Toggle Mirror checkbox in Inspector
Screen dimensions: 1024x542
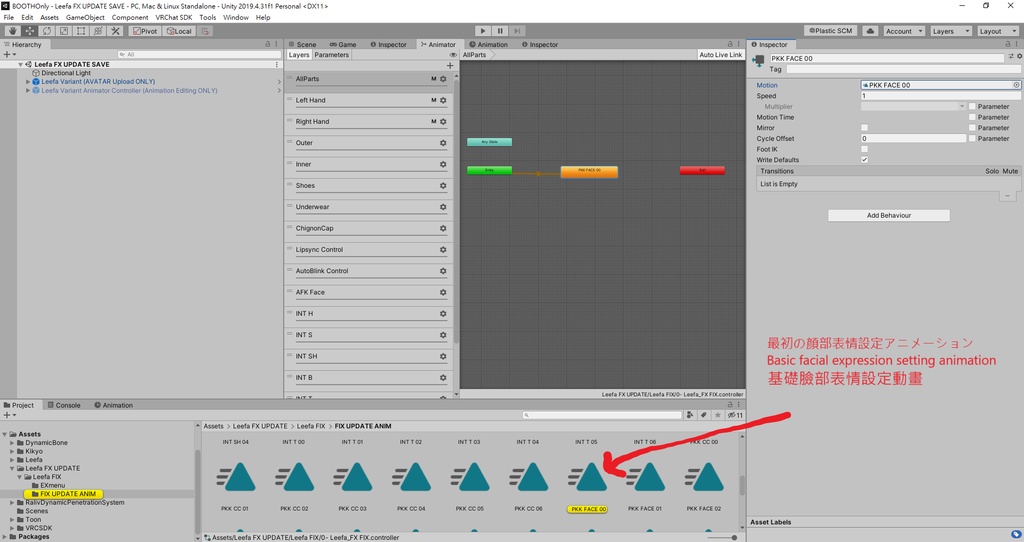(x=864, y=128)
